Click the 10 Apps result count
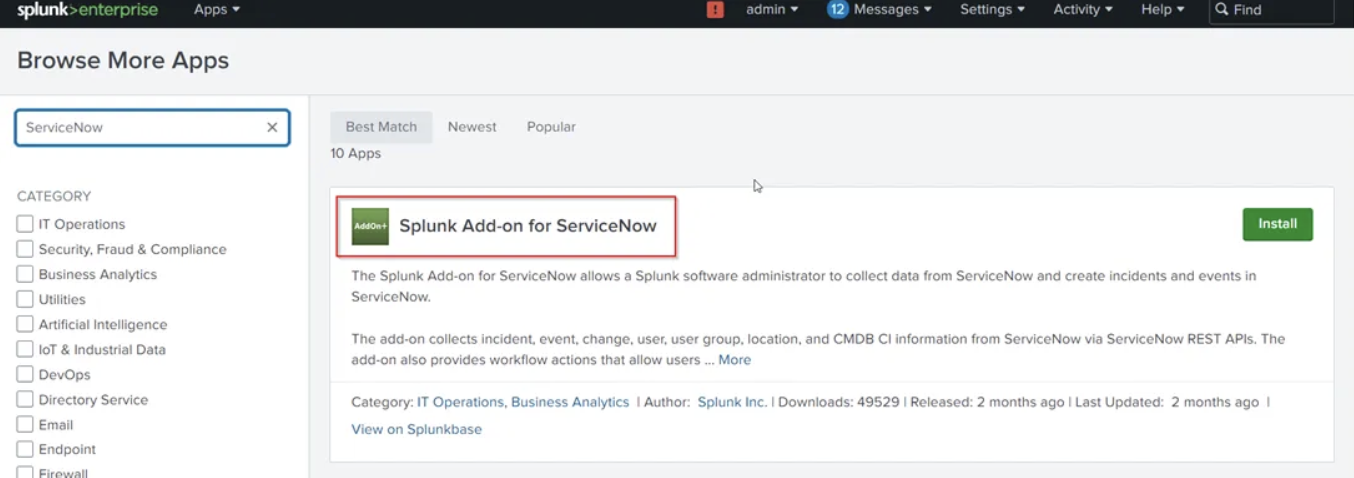The height and width of the screenshot is (478, 1354). (x=356, y=154)
